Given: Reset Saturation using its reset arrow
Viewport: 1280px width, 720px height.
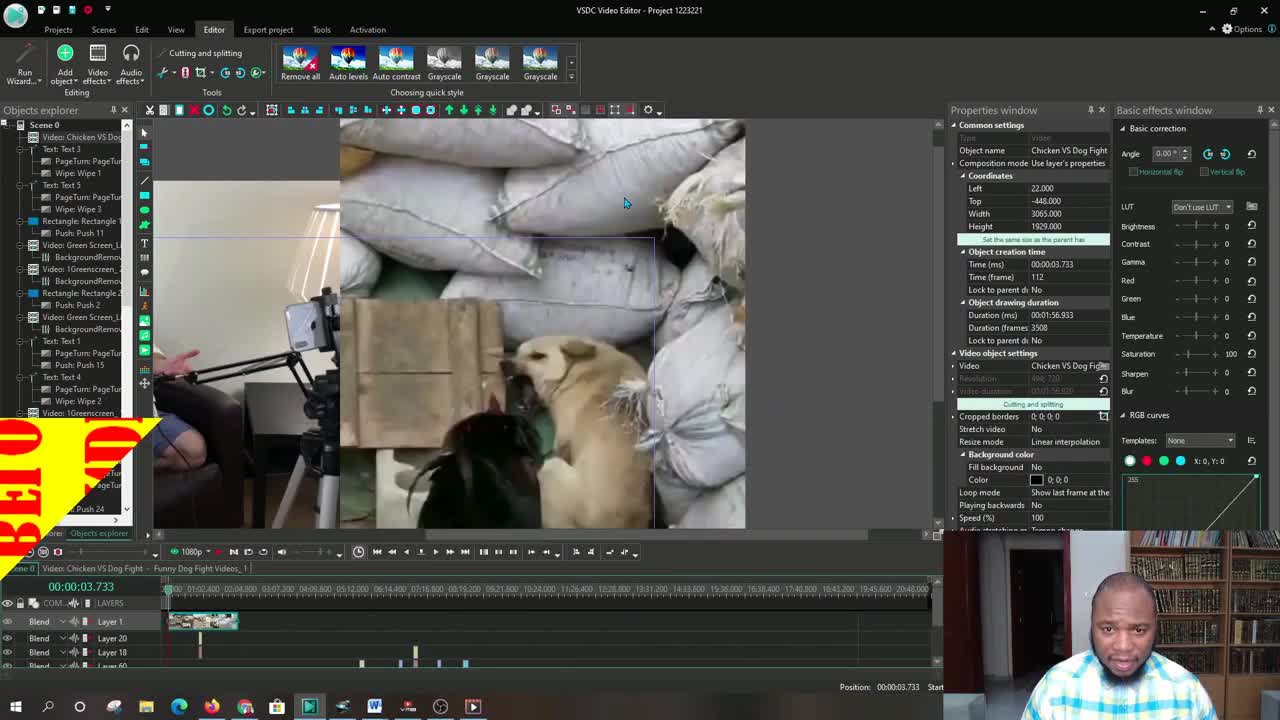Looking at the screenshot, I should click(1251, 354).
